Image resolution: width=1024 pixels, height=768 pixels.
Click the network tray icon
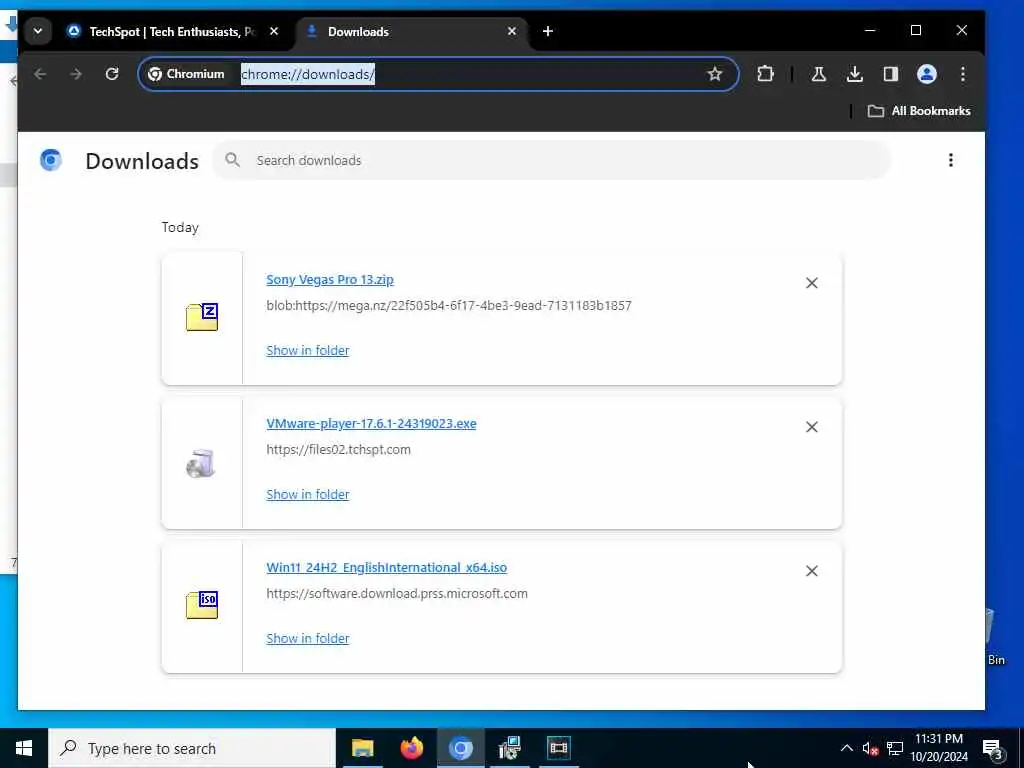pyautogui.click(x=895, y=748)
